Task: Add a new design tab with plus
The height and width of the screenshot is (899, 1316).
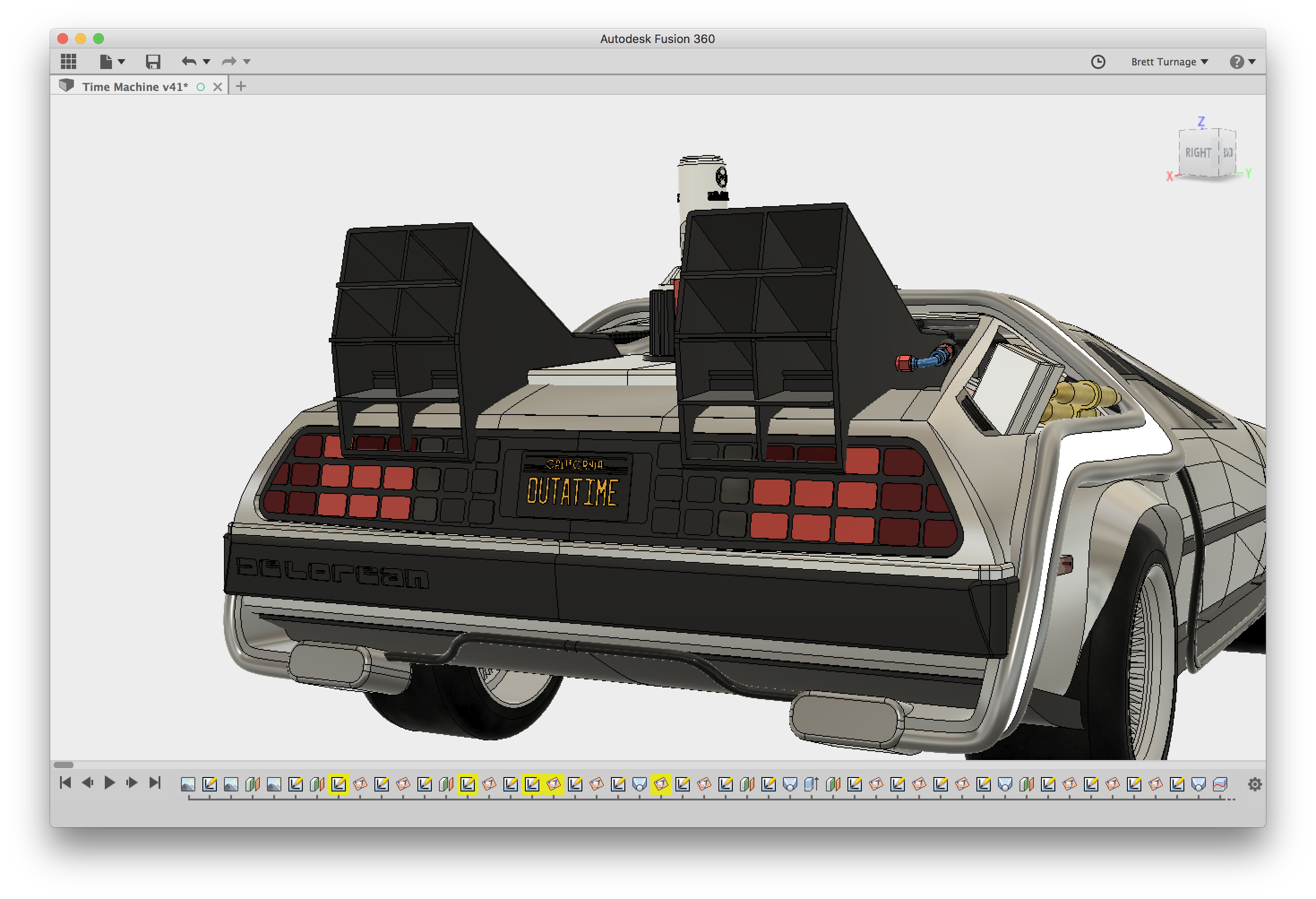Action: coord(241,86)
